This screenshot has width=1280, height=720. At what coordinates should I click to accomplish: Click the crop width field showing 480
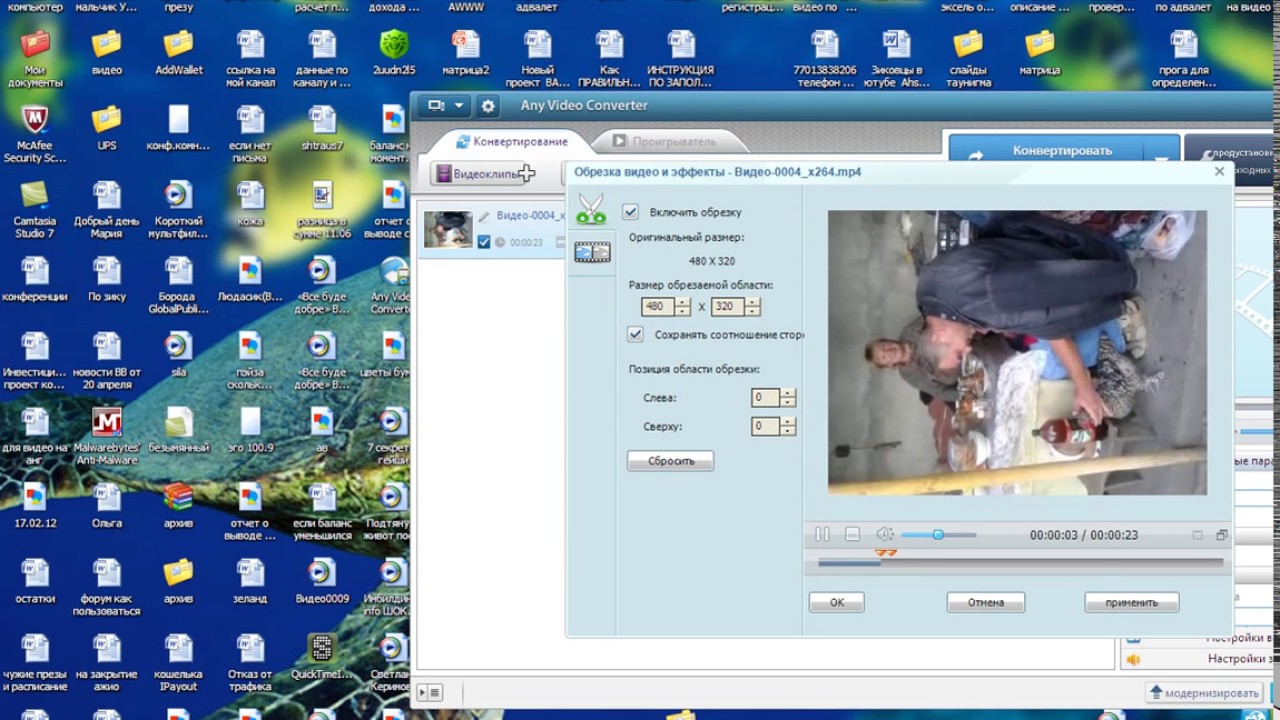tap(659, 307)
